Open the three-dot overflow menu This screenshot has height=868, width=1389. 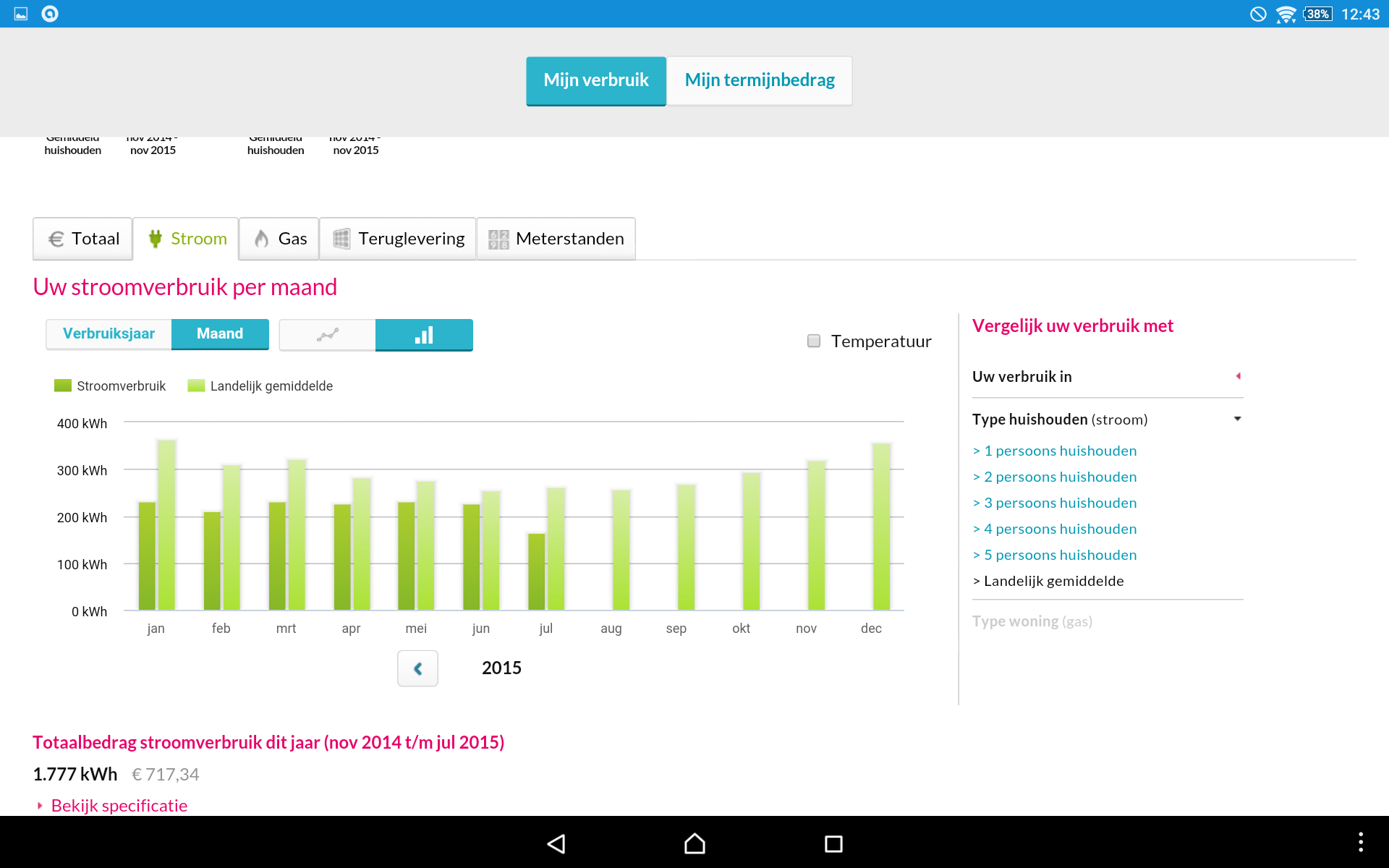pos(1360,842)
